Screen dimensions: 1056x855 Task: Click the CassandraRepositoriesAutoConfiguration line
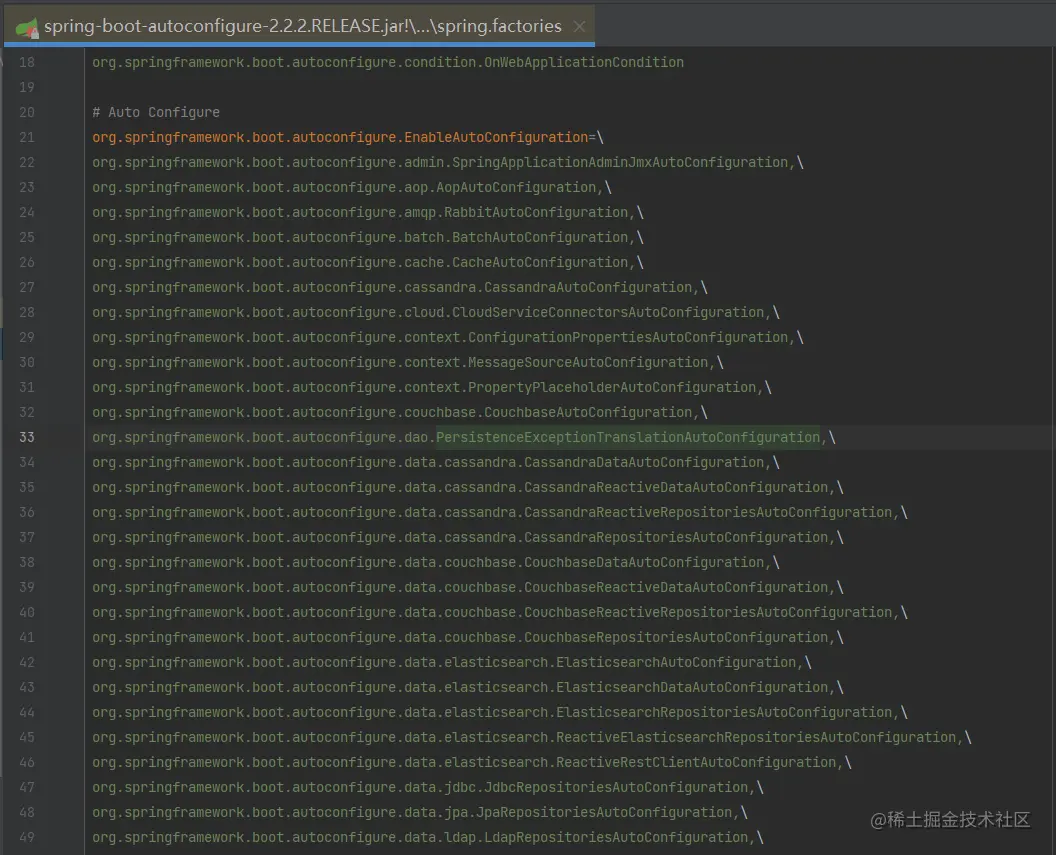click(x=468, y=537)
